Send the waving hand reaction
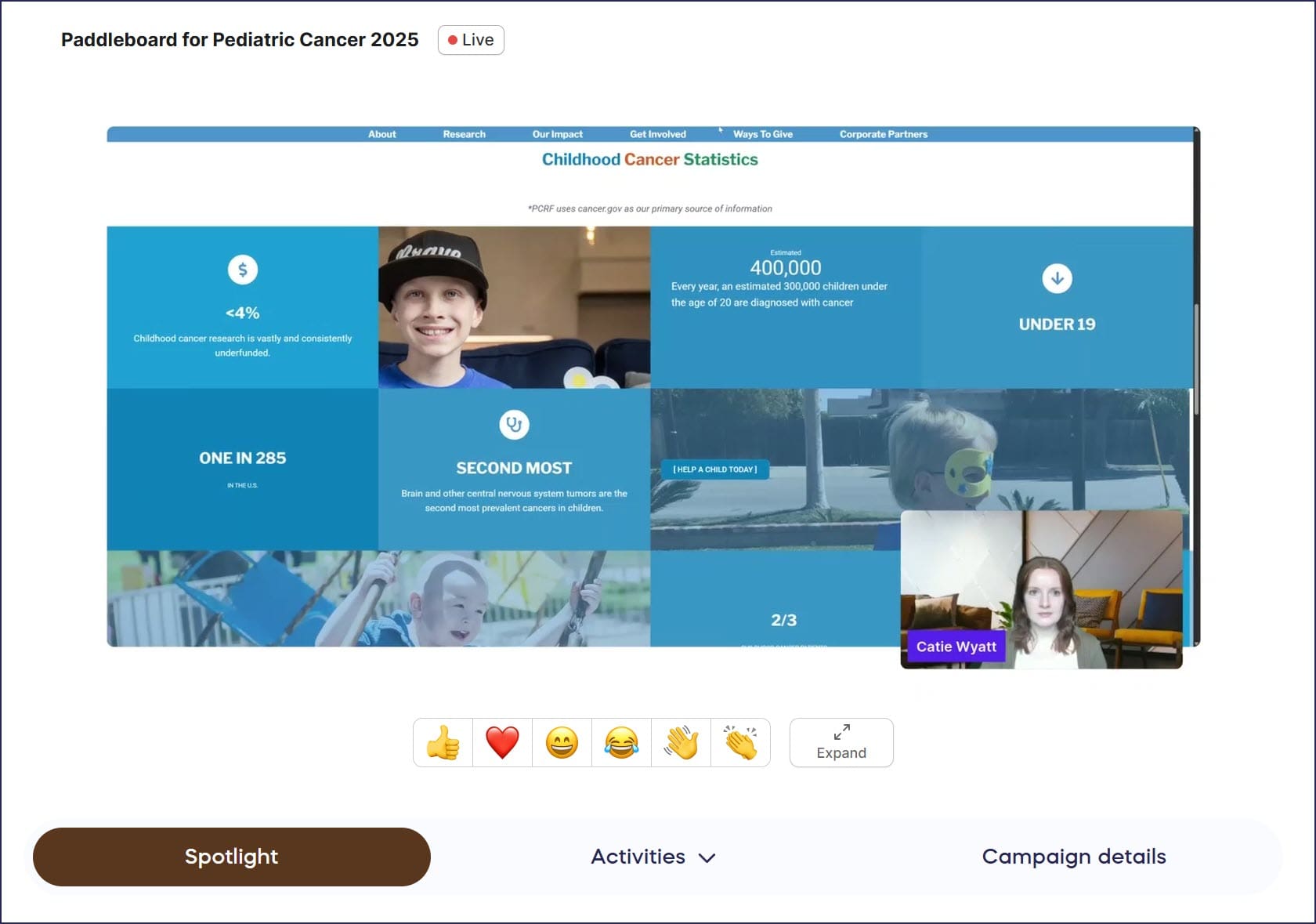This screenshot has height=924, width=1316. pyautogui.click(x=681, y=743)
